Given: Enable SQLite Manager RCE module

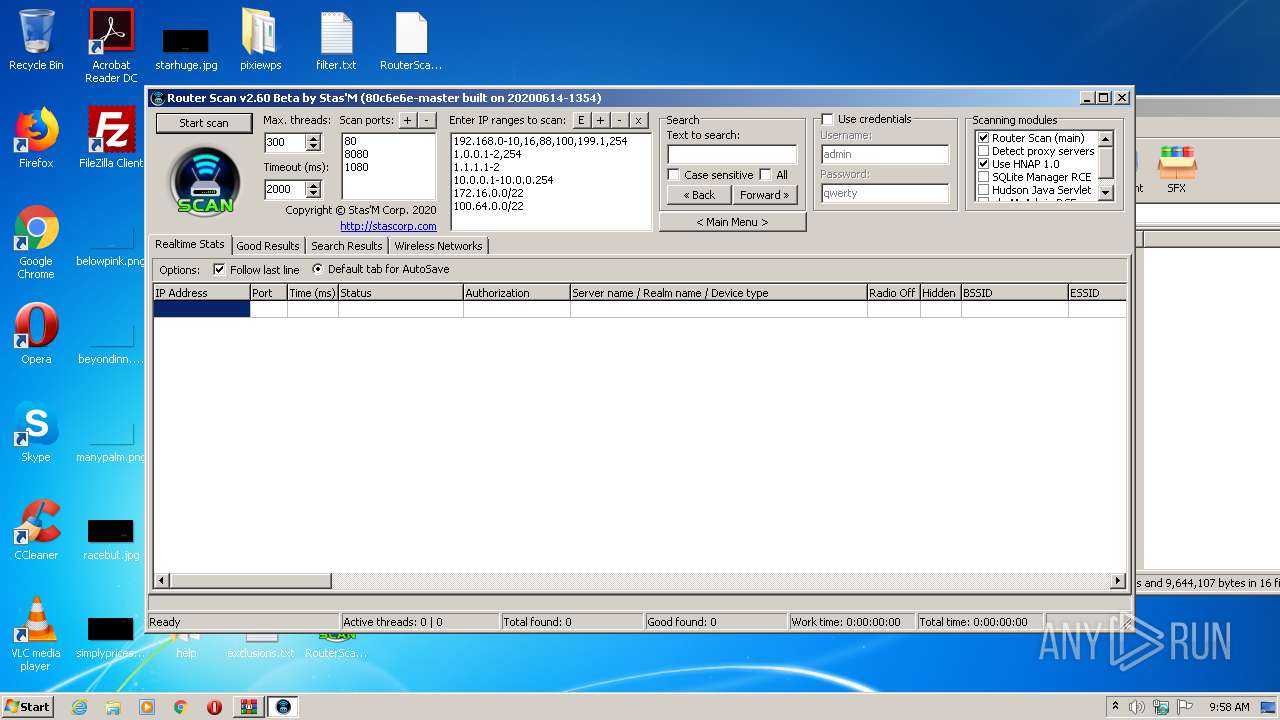Looking at the screenshot, I should click(983, 177).
